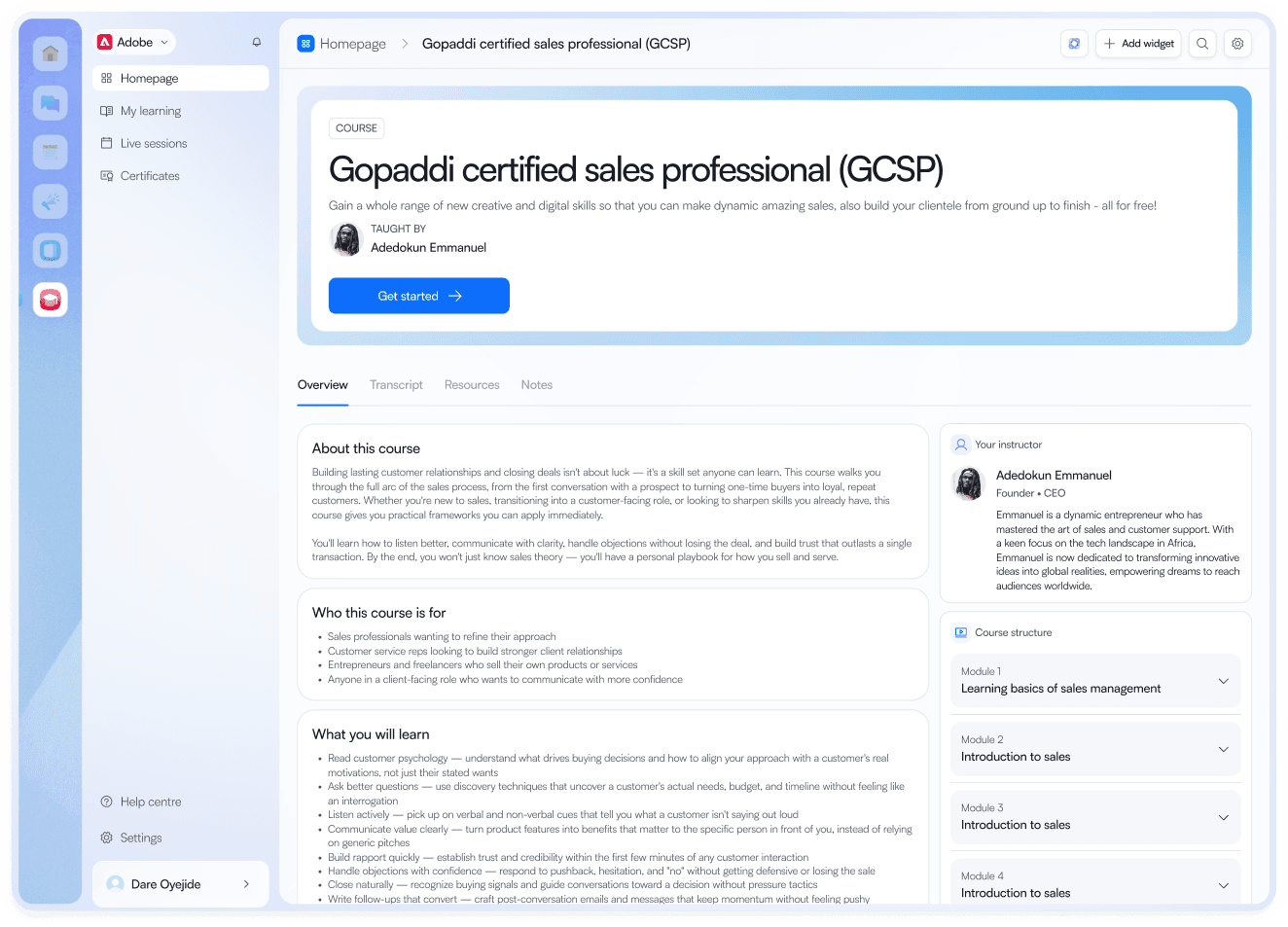Open the blue square app icon in rail
The width and height of the screenshot is (1288, 927).
click(51, 251)
